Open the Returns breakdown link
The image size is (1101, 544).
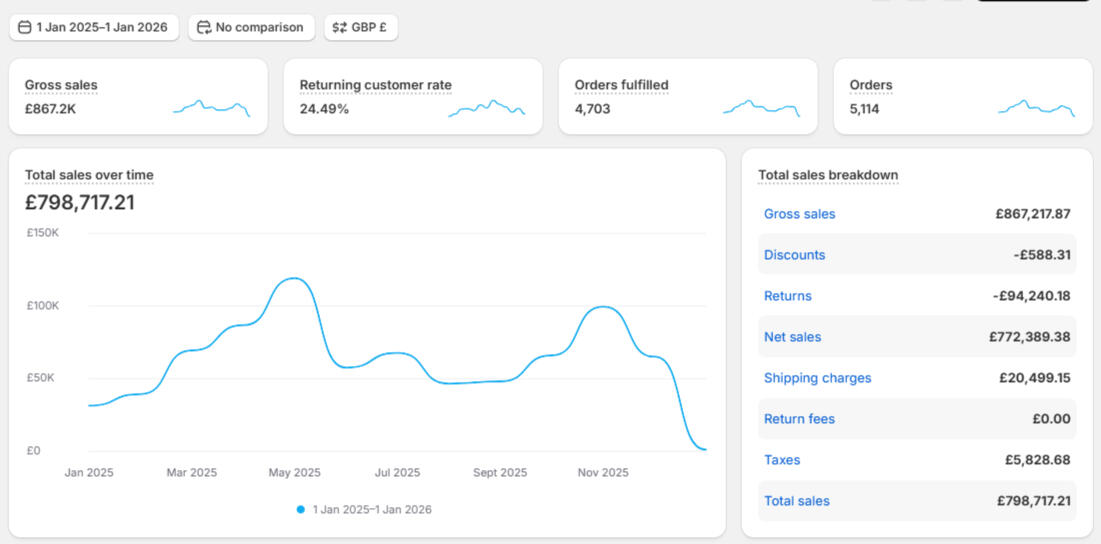pos(787,296)
